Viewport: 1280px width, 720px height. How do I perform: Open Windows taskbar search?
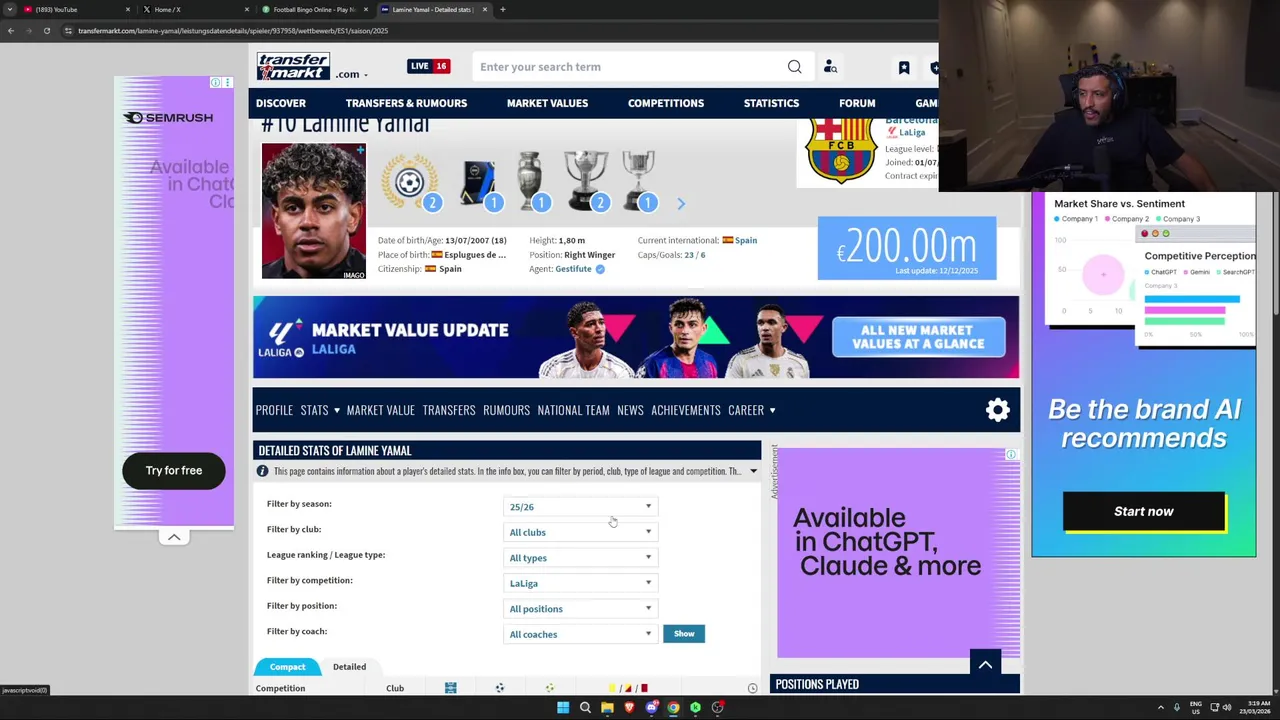585,708
